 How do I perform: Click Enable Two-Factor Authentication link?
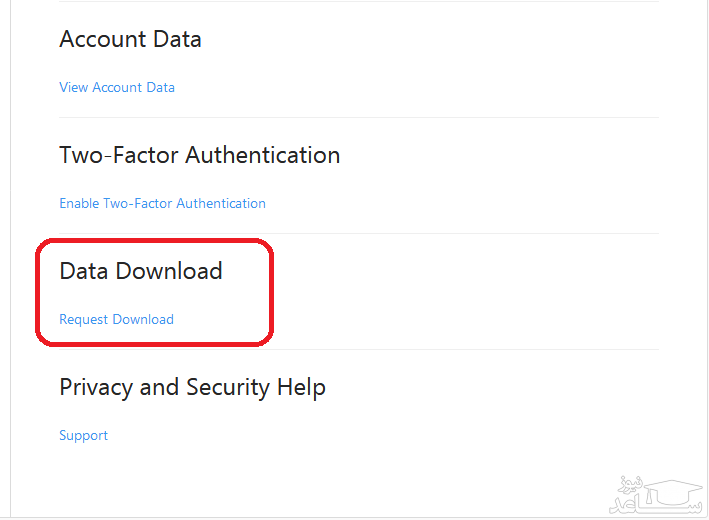pyautogui.click(x=162, y=203)
